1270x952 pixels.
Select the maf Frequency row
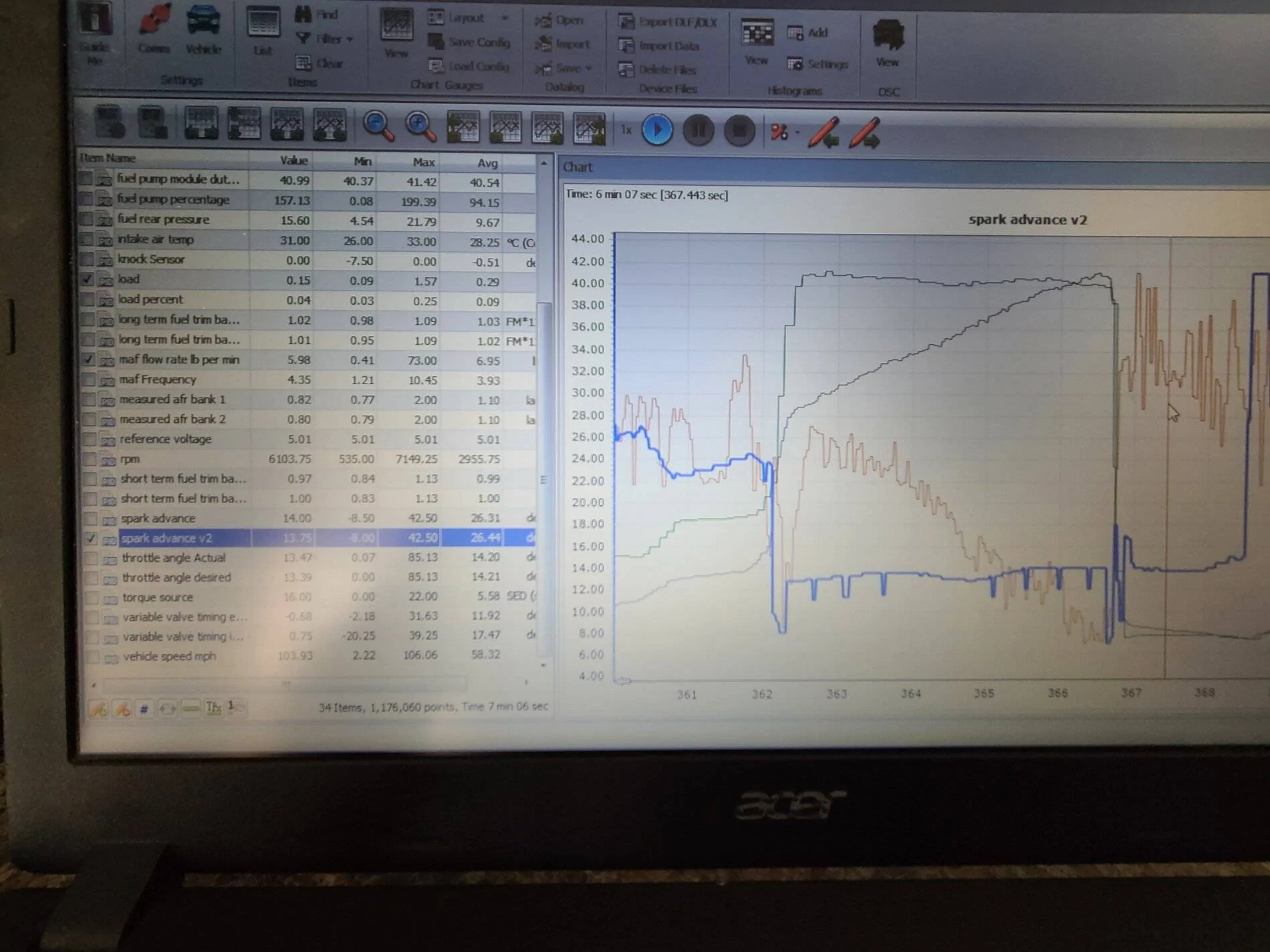coord(310,379)
